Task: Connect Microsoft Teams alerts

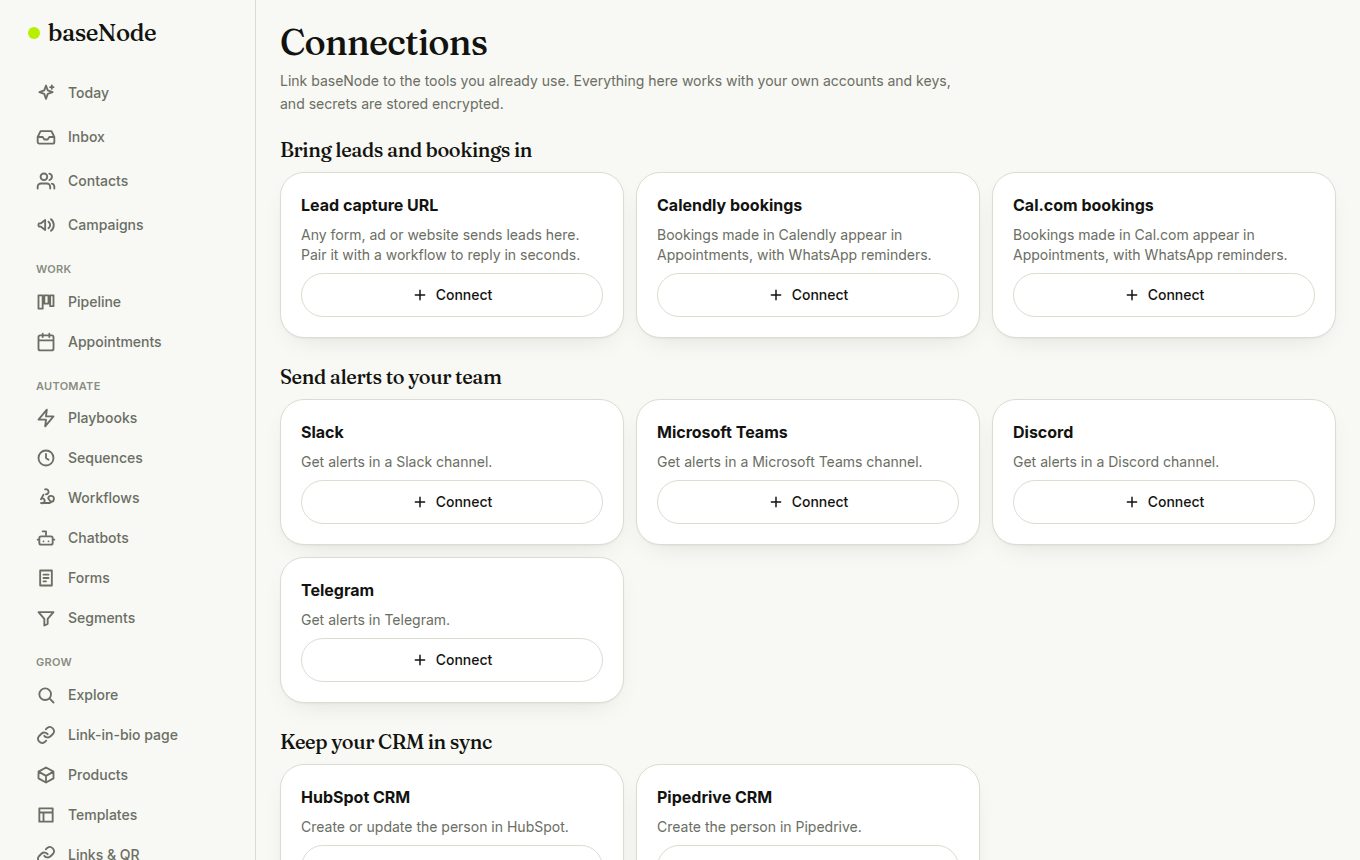Action: pos(808,502)
